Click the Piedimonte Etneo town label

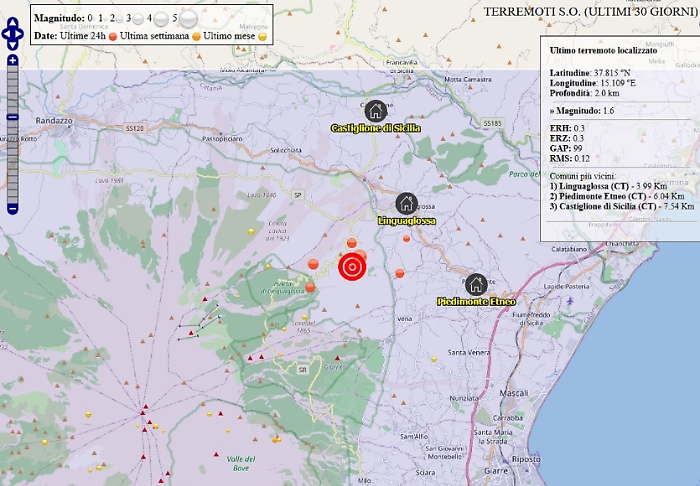point(476,301)
